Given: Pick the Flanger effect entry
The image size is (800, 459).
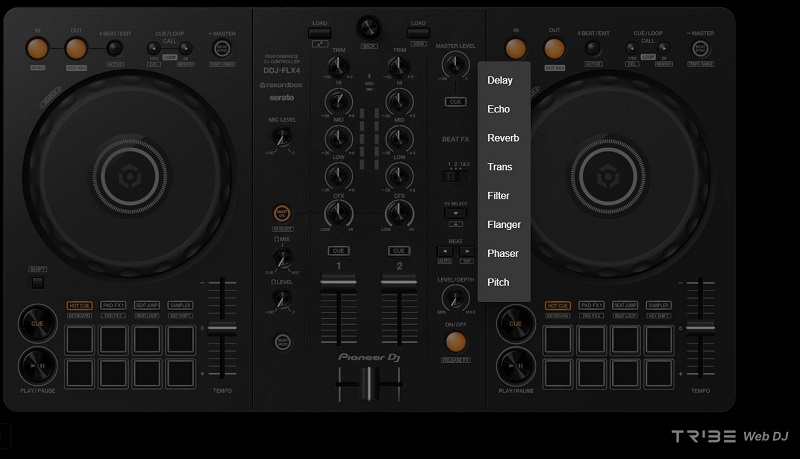Looking at the screenshot, I should coord(504,224).
